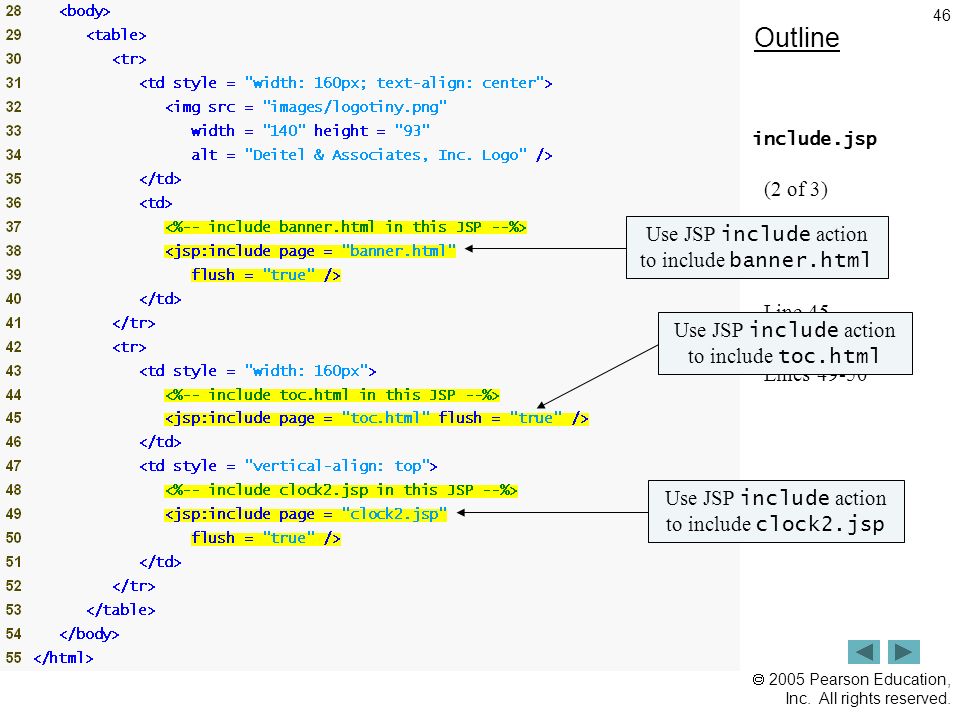Click line number 37
The image size is (960, 720).
tap(13, 227)
